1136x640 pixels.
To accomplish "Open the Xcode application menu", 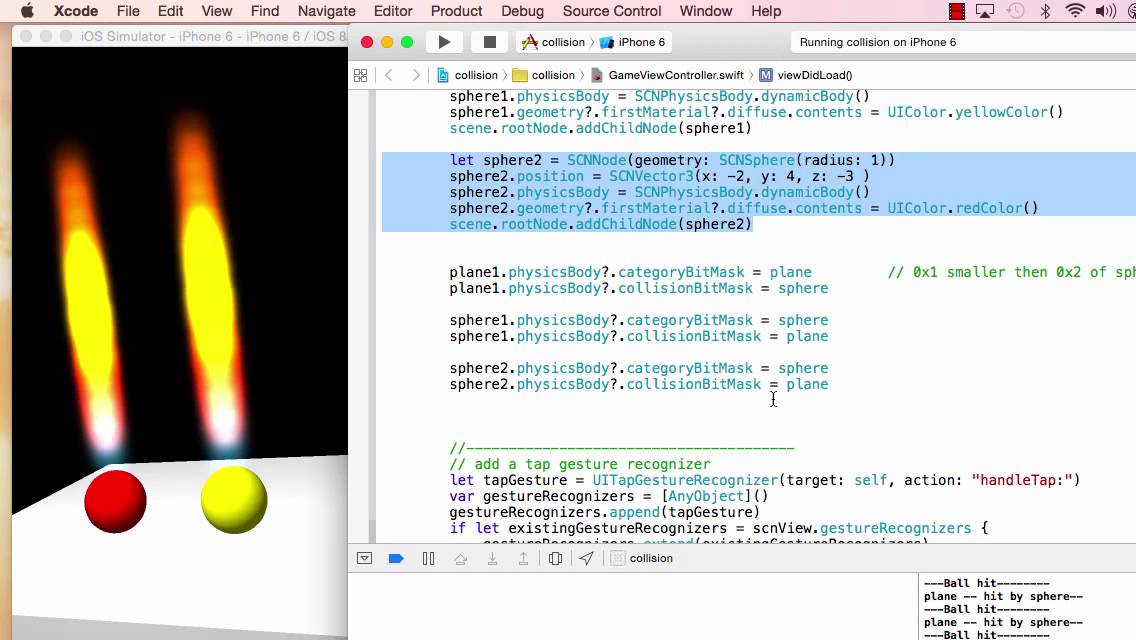I will [x=75, y=11].
